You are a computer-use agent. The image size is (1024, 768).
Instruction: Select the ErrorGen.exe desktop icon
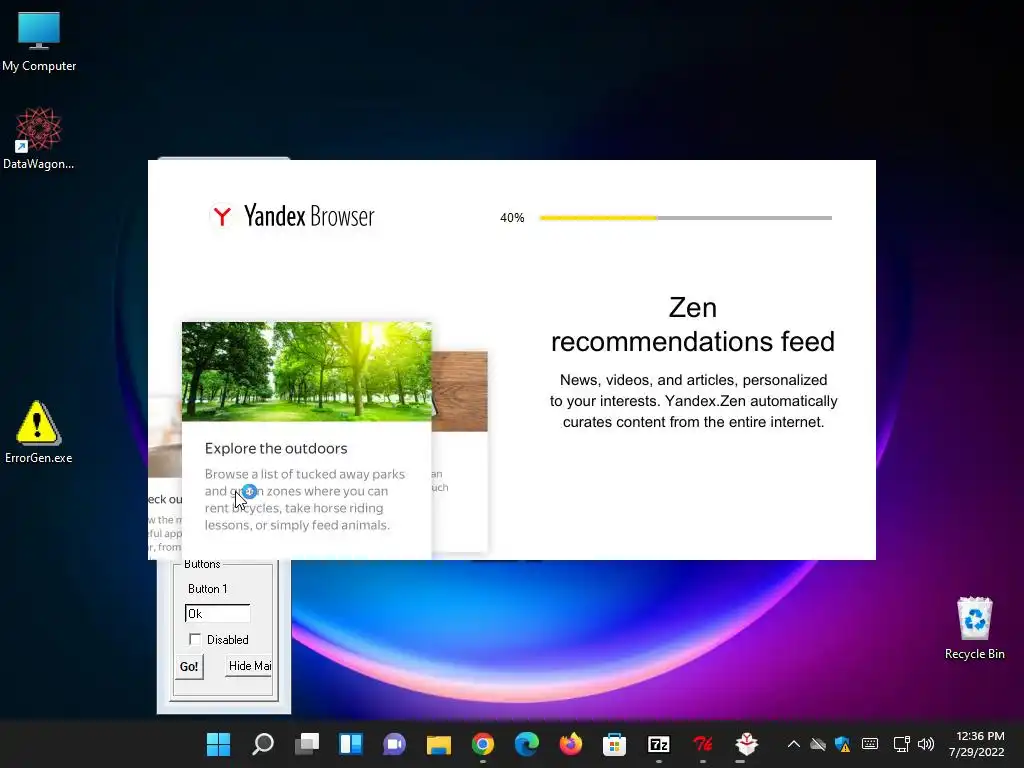(38, 432)
